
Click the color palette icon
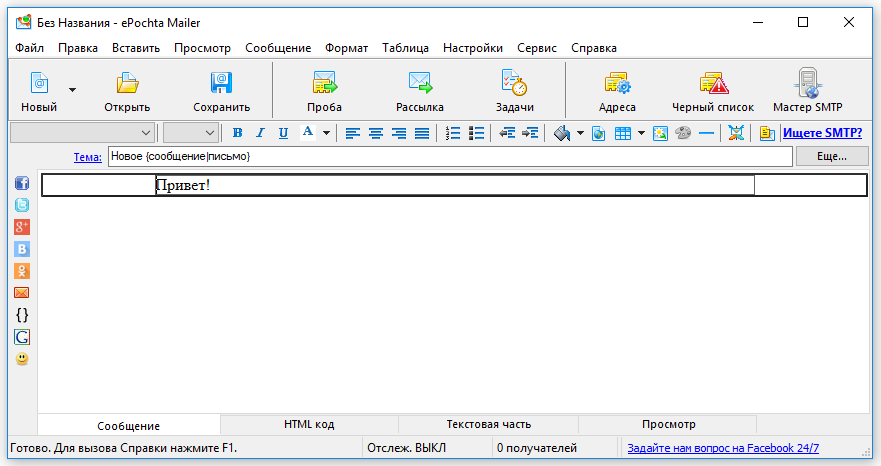[x=683, y=133]
